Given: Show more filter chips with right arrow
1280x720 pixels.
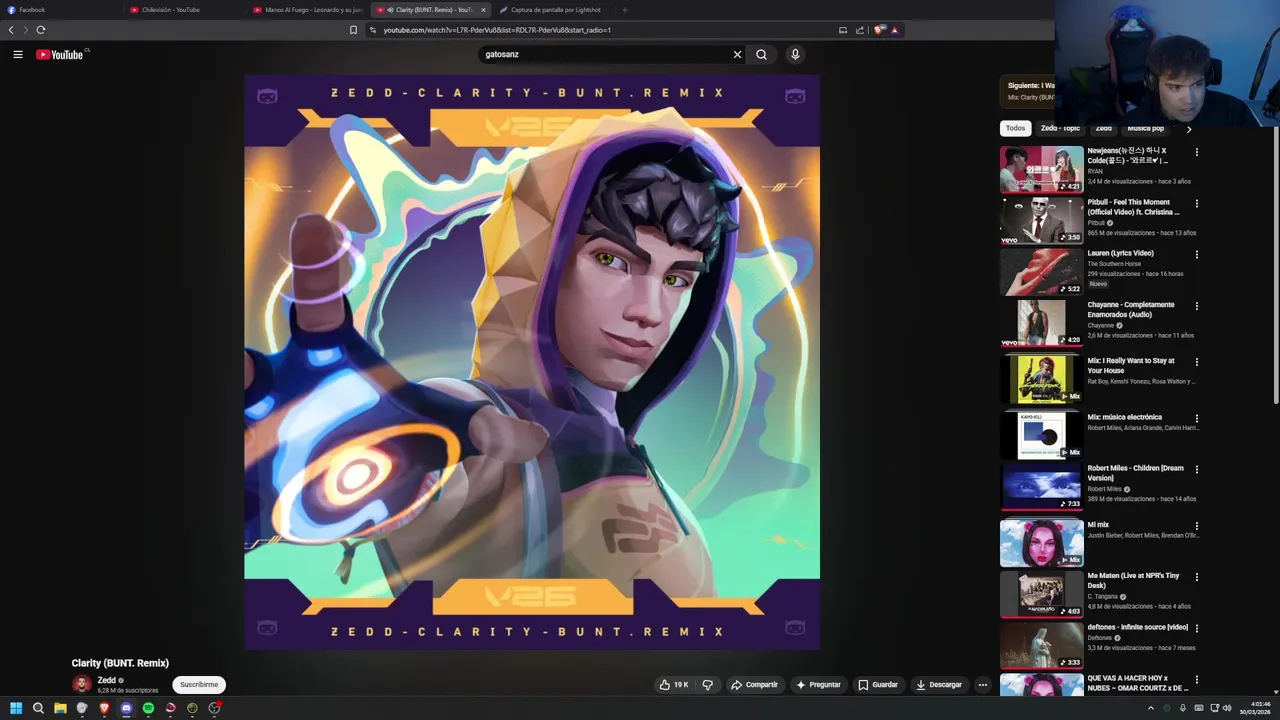Looking at the screenshot, I should click(x=1189, y=129).
